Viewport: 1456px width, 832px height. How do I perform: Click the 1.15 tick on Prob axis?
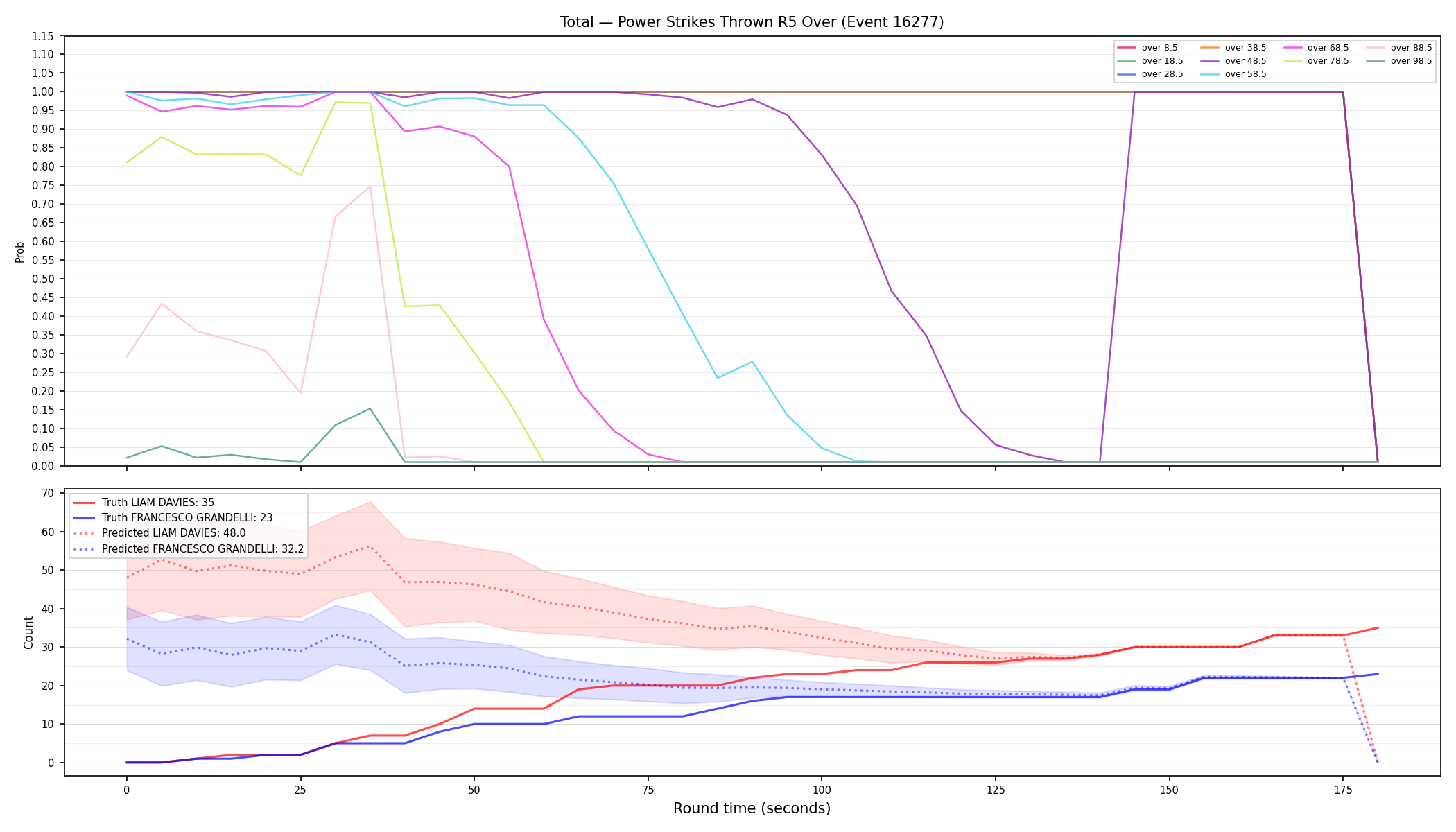[42, 36]
